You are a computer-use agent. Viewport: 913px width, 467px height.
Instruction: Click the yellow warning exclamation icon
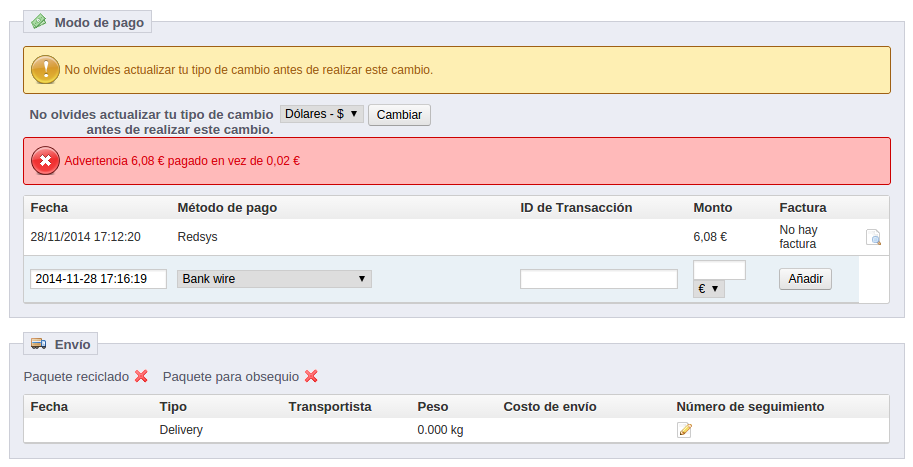click(45, 69)
